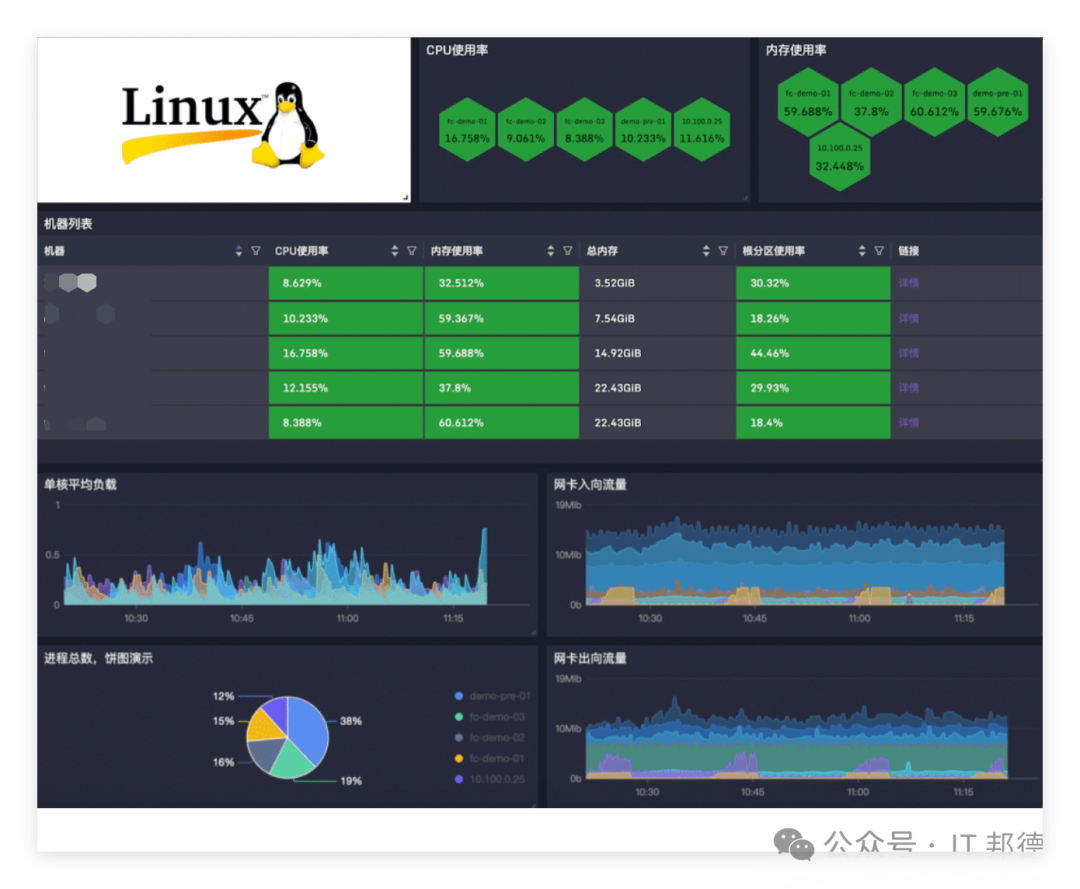
Task: Toggle demo-pre-01 series in pie legend
Action: (493, 696)
